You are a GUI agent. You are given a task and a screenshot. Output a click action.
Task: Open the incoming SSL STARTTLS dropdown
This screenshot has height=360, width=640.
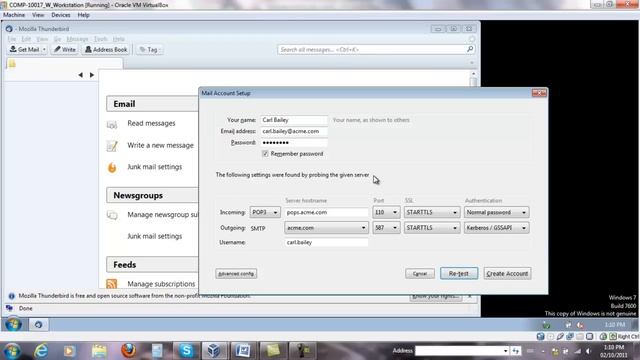coord(432,212)
